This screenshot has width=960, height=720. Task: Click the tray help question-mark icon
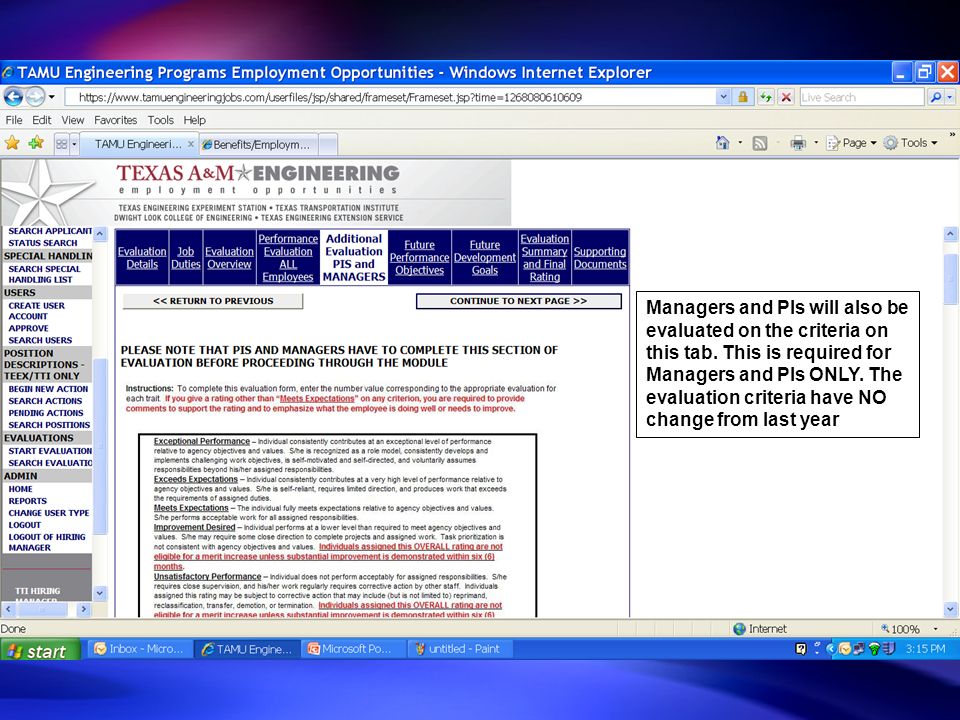click(x=801, y=649)
